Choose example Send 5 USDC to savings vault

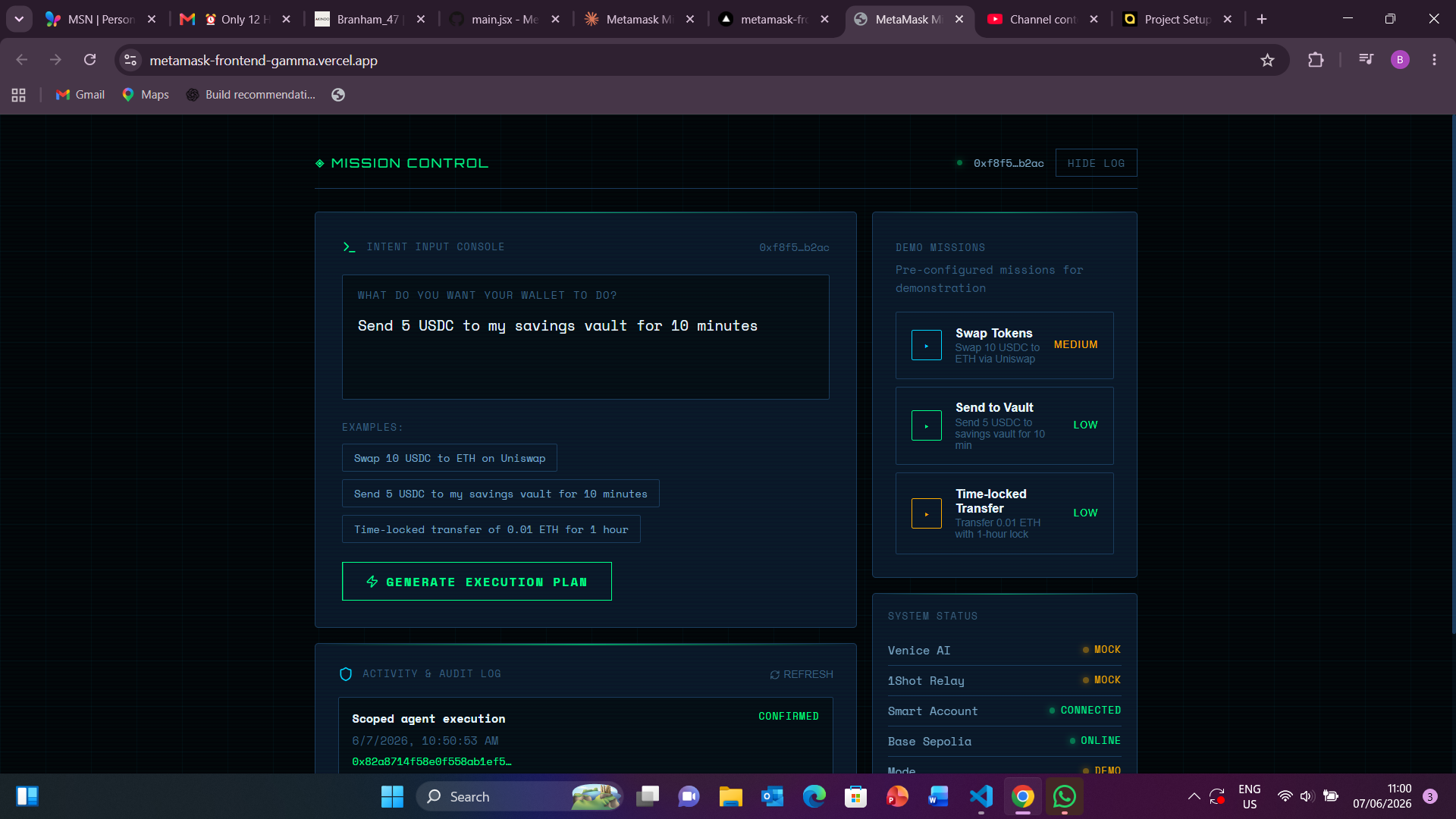pos(500,494)
